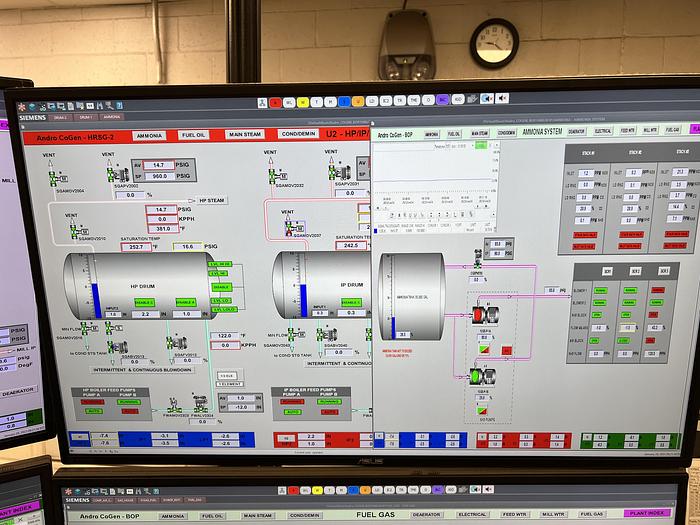The image size is (700, 525).
Task: Click the orange alarm class button in top bar
Action: 358,101
